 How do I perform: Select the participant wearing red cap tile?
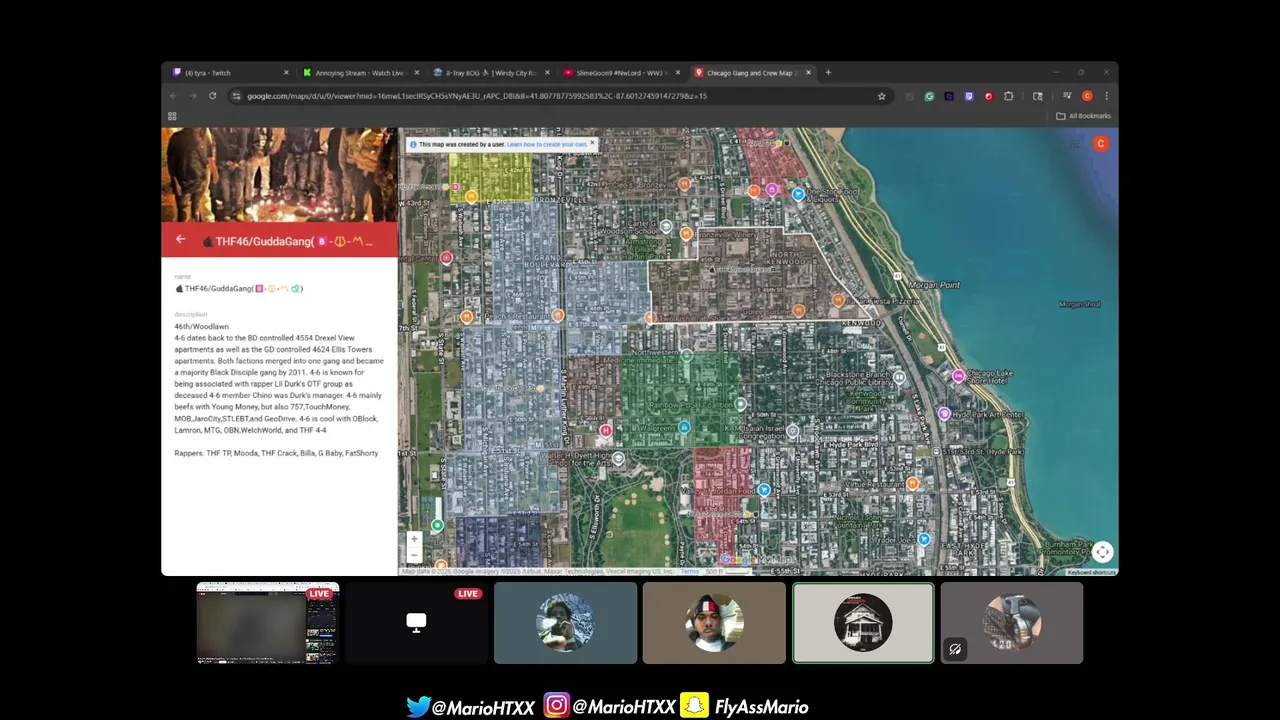click(714, 623)
